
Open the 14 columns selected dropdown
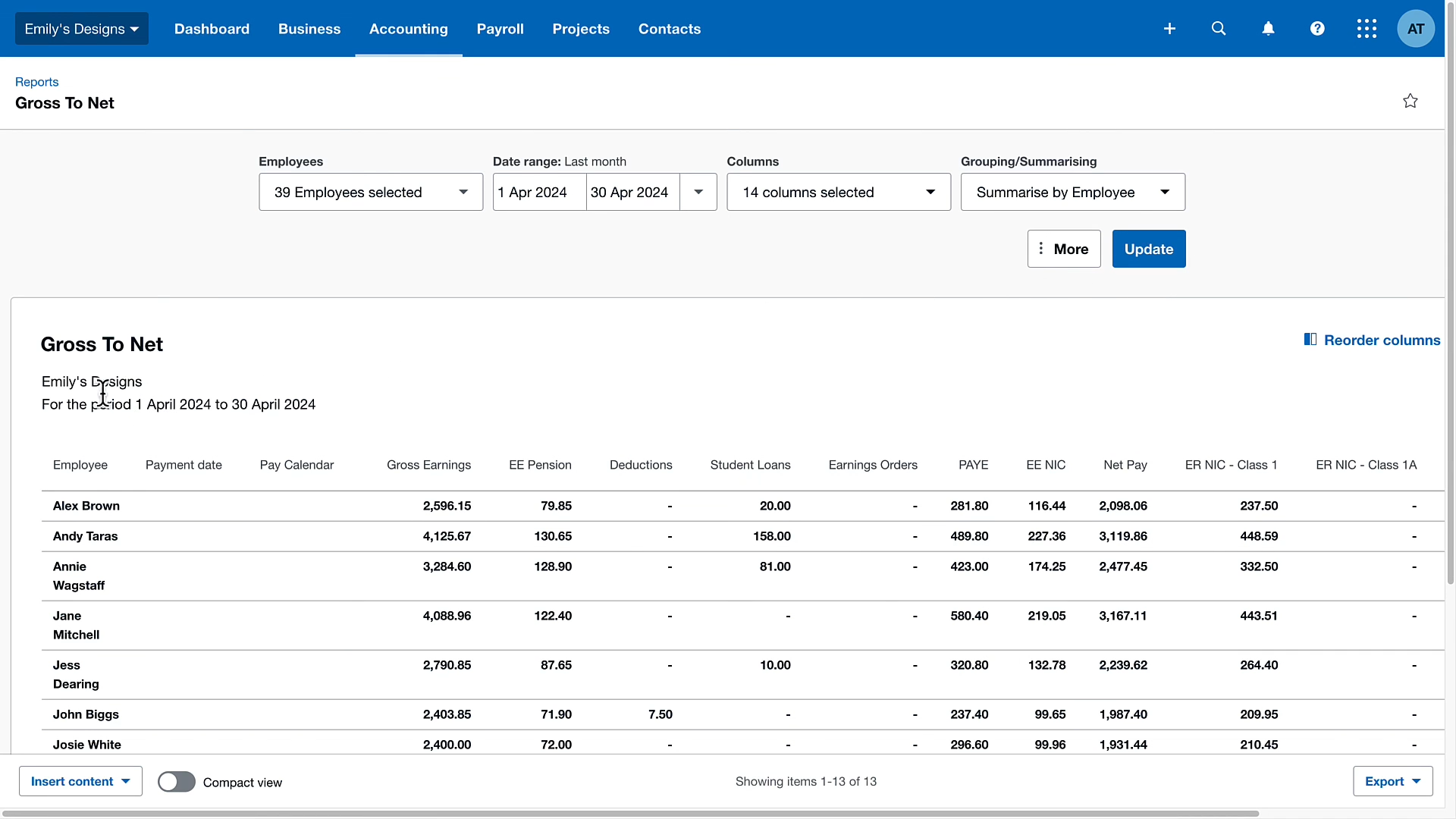pyautogui.click(x=839, y=192)
